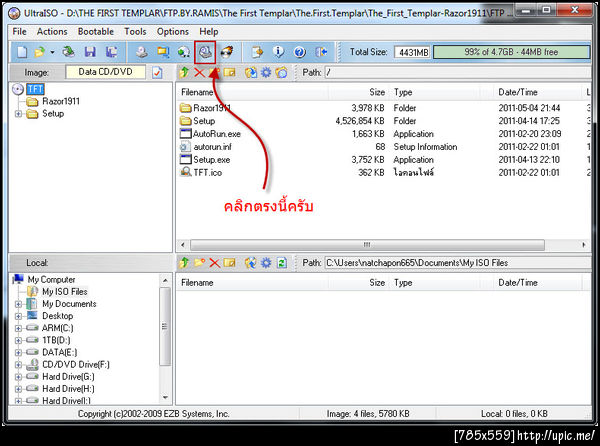Image resolution: width=600 pixels, height=446 pixels.
Task: Click the blue question mark Help icon
Action: point(300,52)
